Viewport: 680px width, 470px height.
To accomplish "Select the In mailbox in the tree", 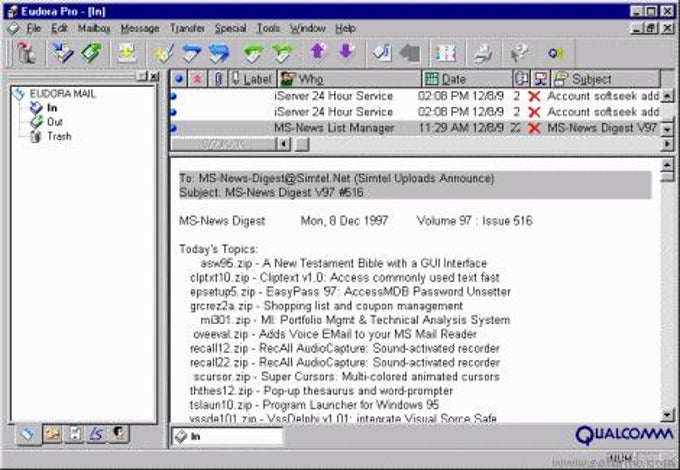I will 52,108.
